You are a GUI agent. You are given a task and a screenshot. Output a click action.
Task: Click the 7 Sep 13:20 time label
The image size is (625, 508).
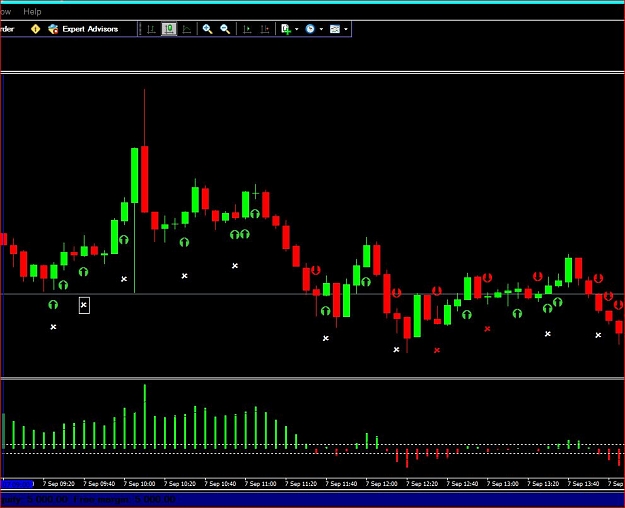(x=543, y=484)
